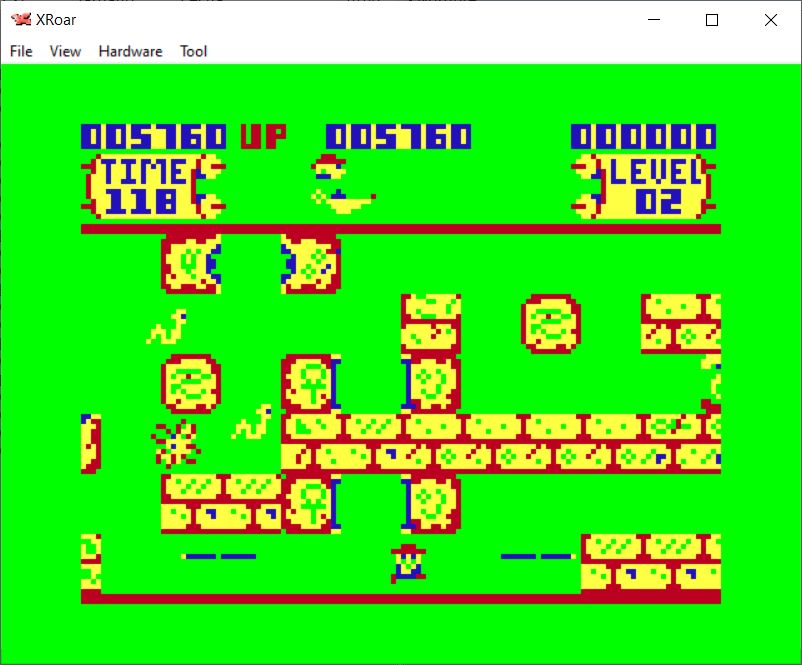This screenshot has height=665, width=802.
Task: Open the File menu
Action: (21, 51)
